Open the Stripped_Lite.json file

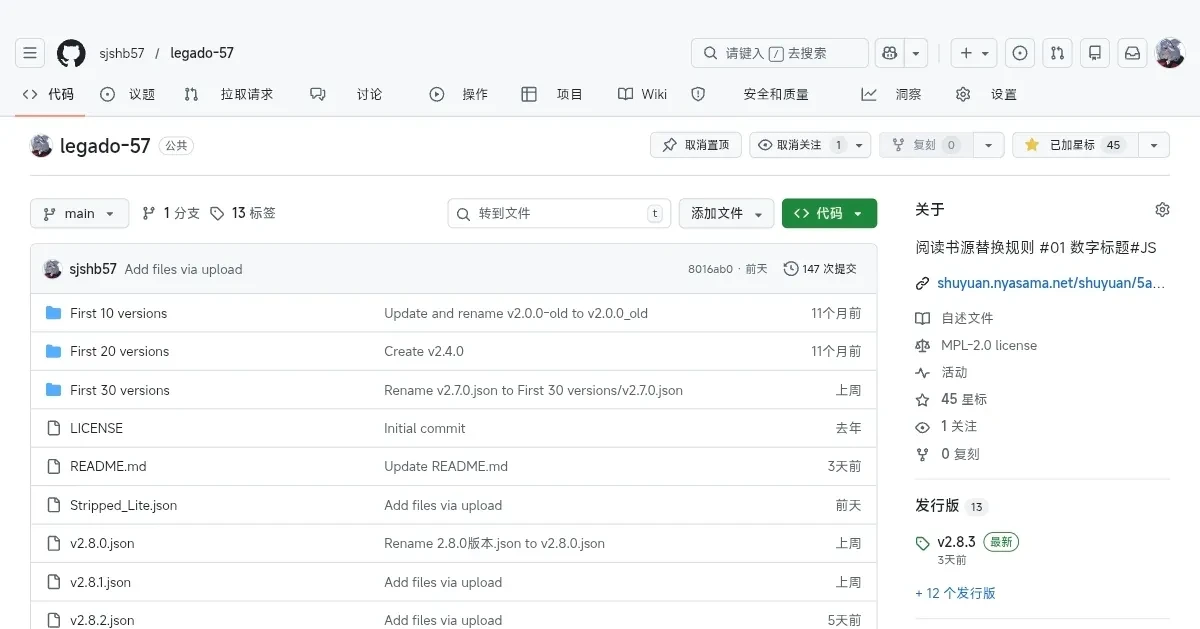tap(123, 505)
